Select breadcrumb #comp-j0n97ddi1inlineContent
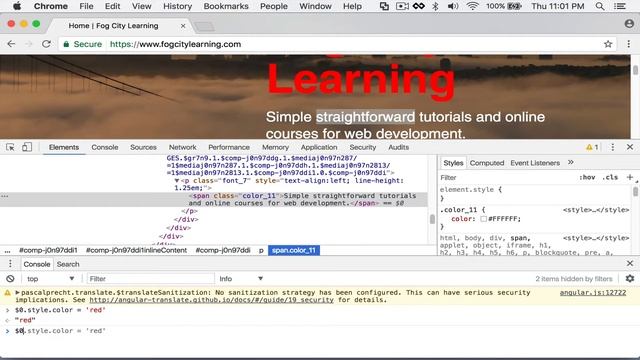Screen dimensions: 640x360 [x=136, y=250]
